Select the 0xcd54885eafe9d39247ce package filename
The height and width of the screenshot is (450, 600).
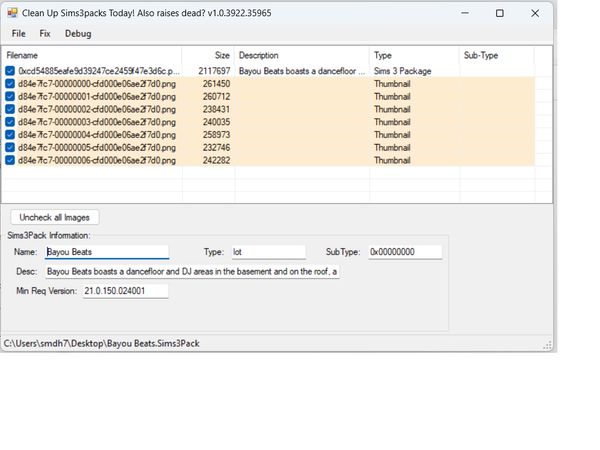[x=99, y=71]
